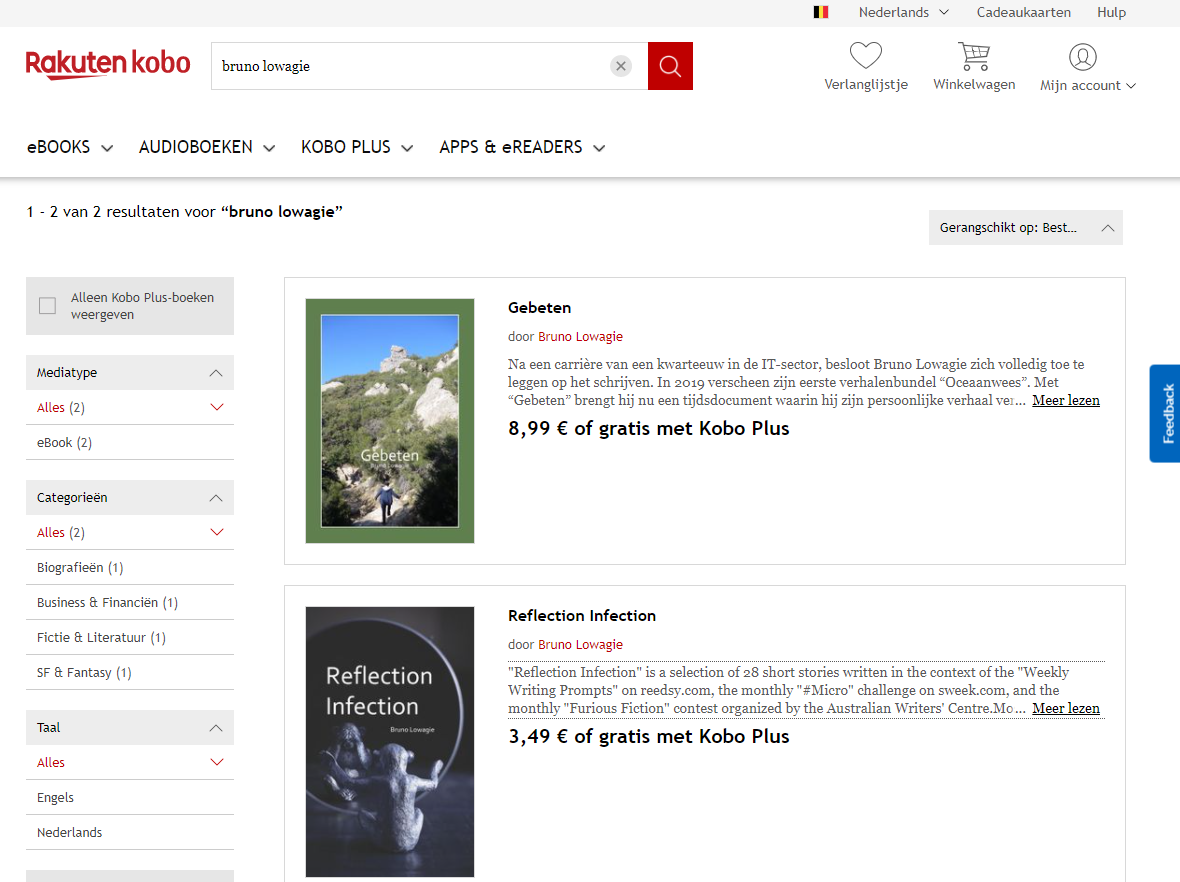This screenshot has width=1180, height=882.
Task: Collapse the Categorieën filter section
Action: pyautogui.click(x=129, y=497)
